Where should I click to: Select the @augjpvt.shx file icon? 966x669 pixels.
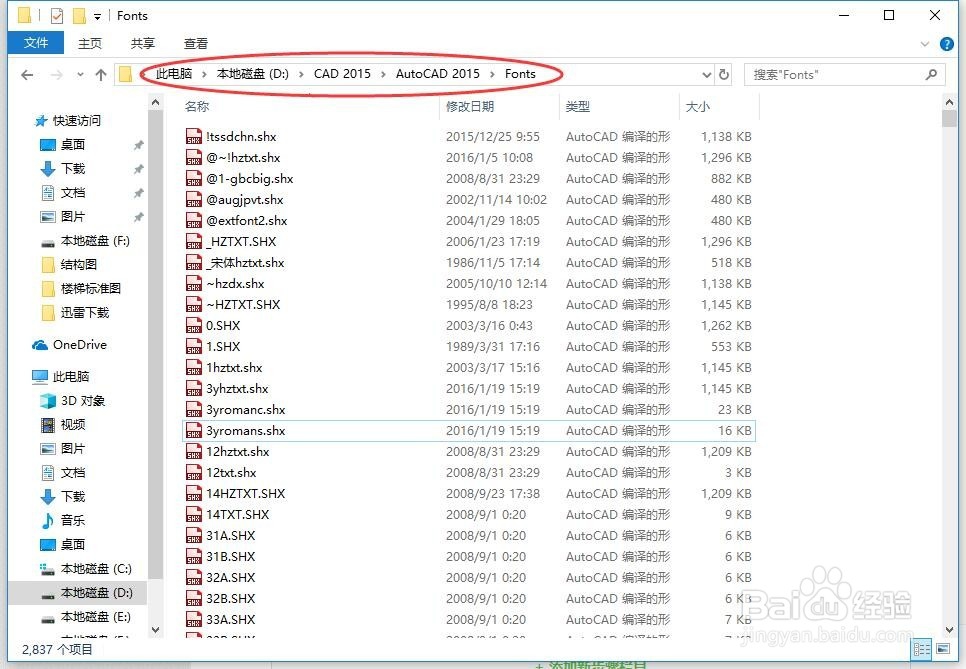194,199
